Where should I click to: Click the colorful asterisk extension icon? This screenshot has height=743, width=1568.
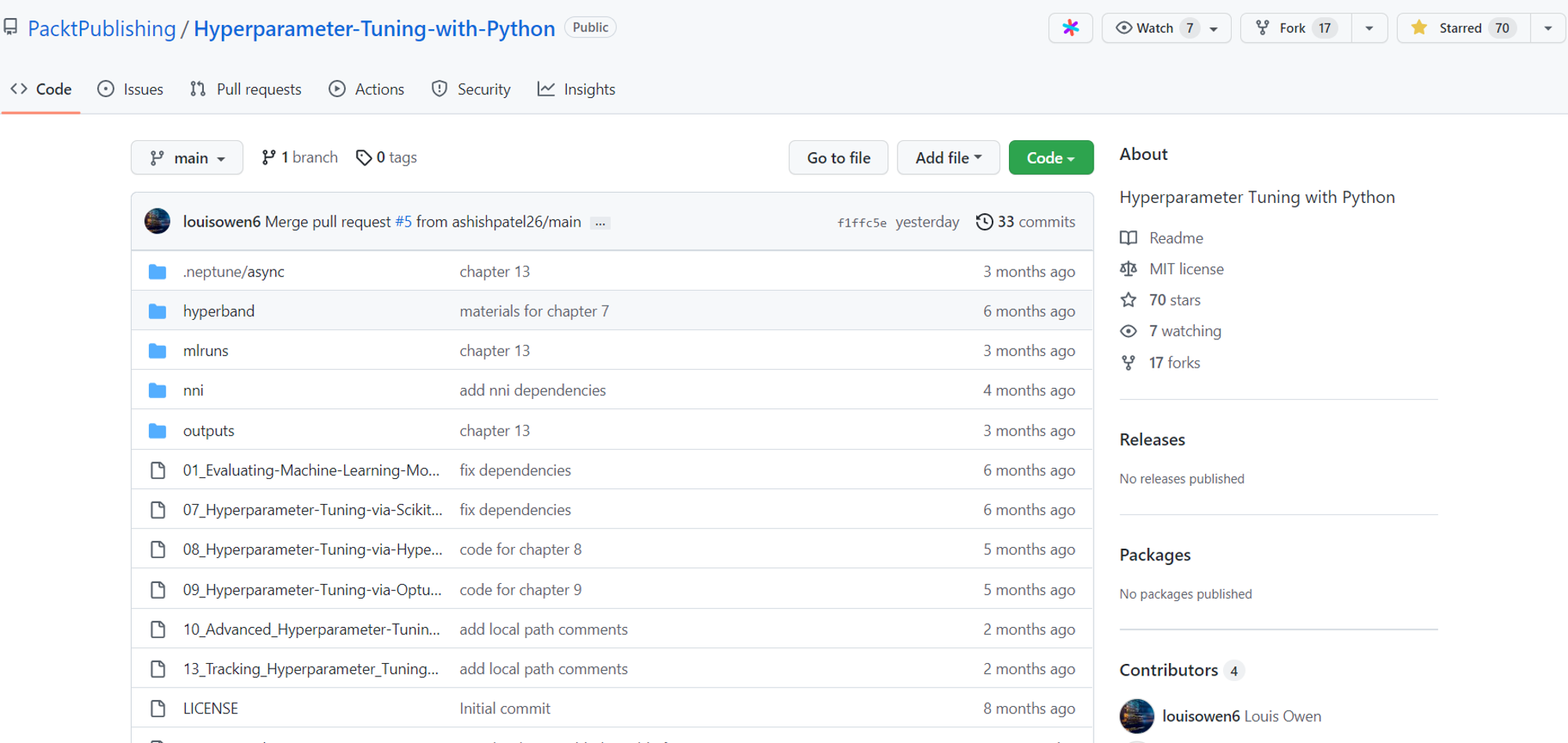(x=1070, y=28)
